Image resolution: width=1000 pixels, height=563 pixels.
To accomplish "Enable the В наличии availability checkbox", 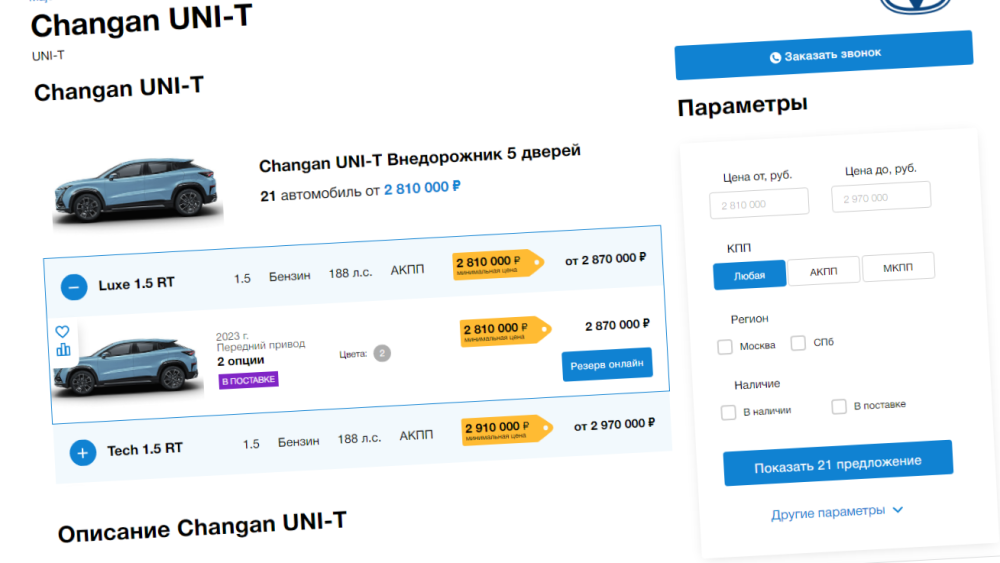I will pos(728,412).
